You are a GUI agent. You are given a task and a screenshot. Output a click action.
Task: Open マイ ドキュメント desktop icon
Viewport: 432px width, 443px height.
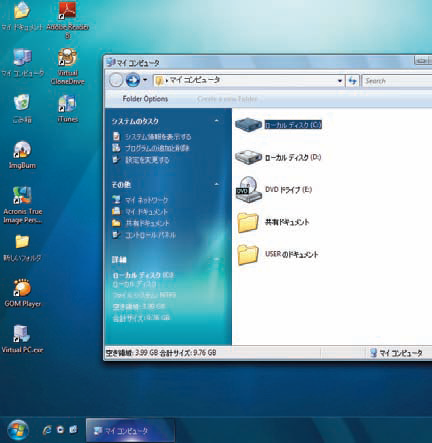22,16
